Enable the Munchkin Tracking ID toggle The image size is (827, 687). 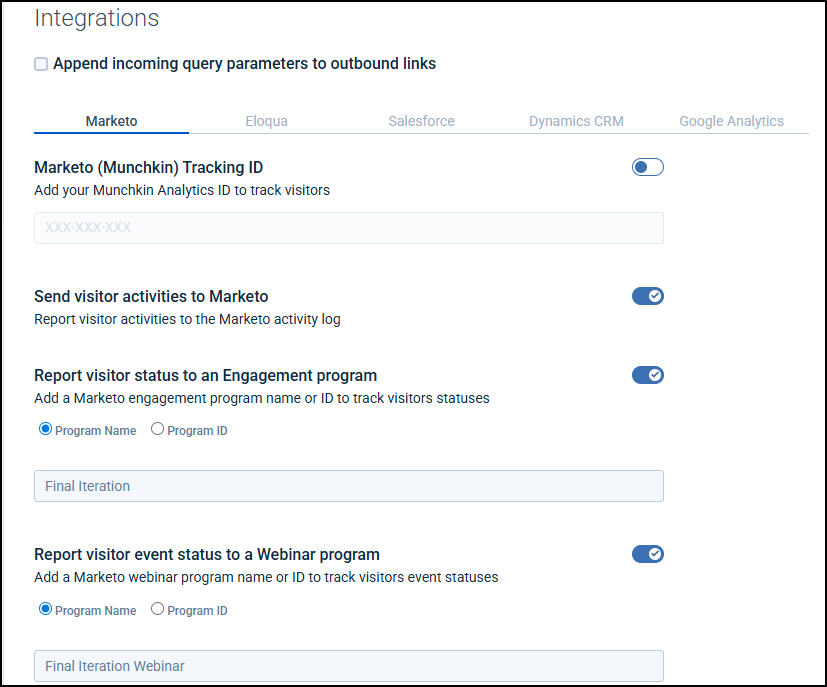(647, 167)
